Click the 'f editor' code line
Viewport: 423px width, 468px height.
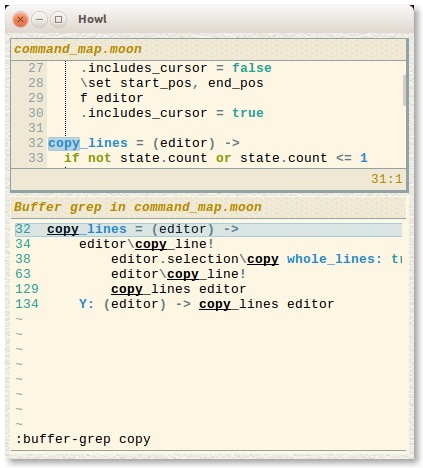(112, 98)
